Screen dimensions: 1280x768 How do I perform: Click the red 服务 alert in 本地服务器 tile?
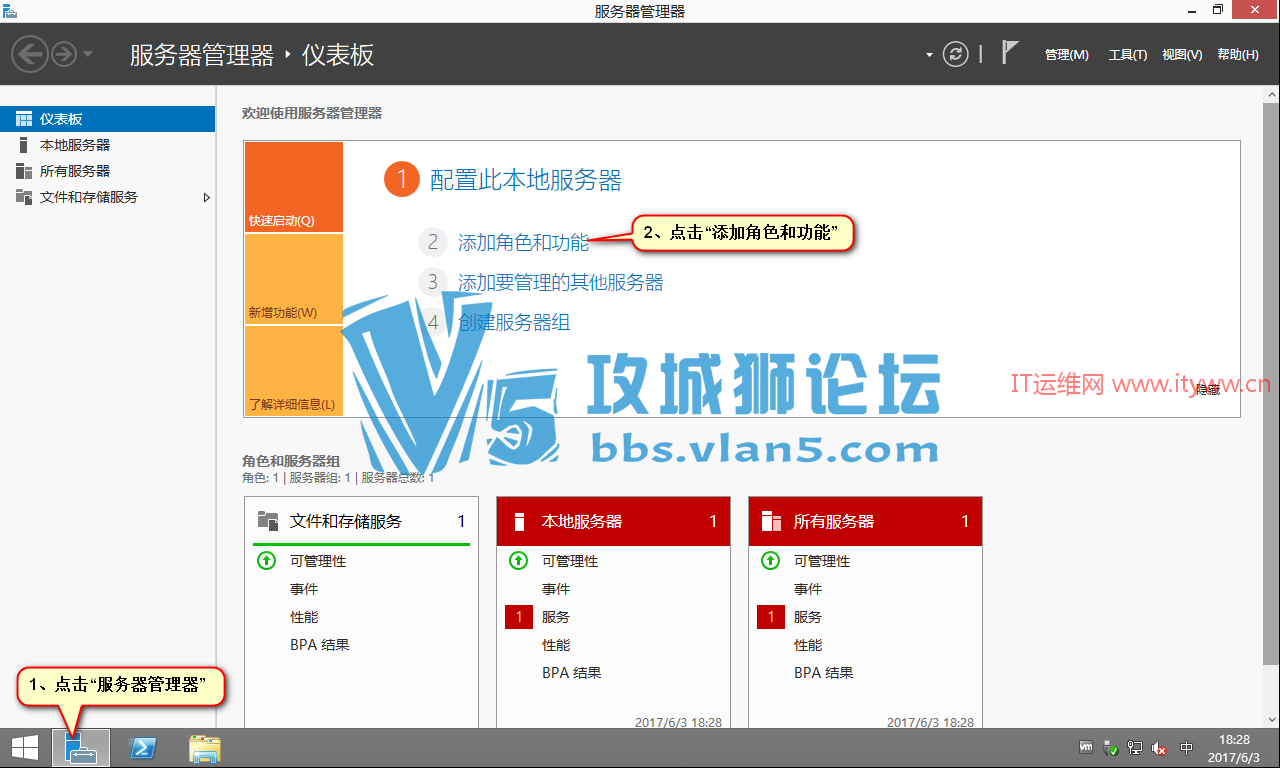point(519,617)
